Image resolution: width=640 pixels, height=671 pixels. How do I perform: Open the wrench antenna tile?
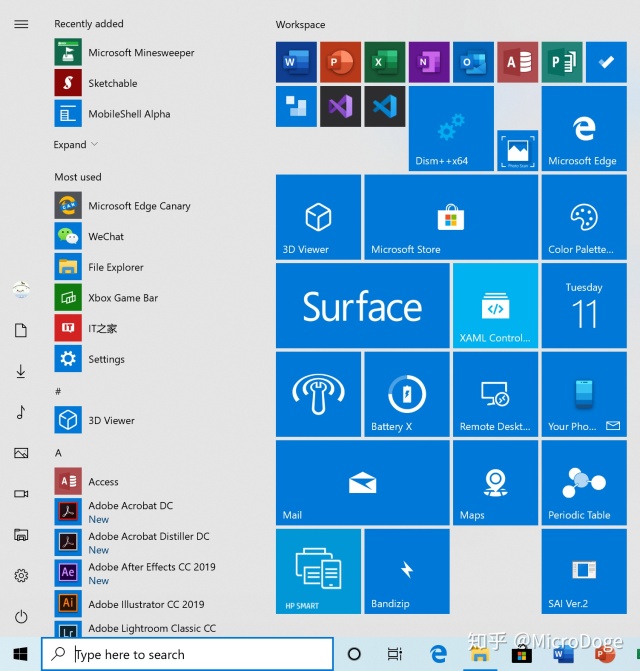pyautogui.click(x=318, y=394)
